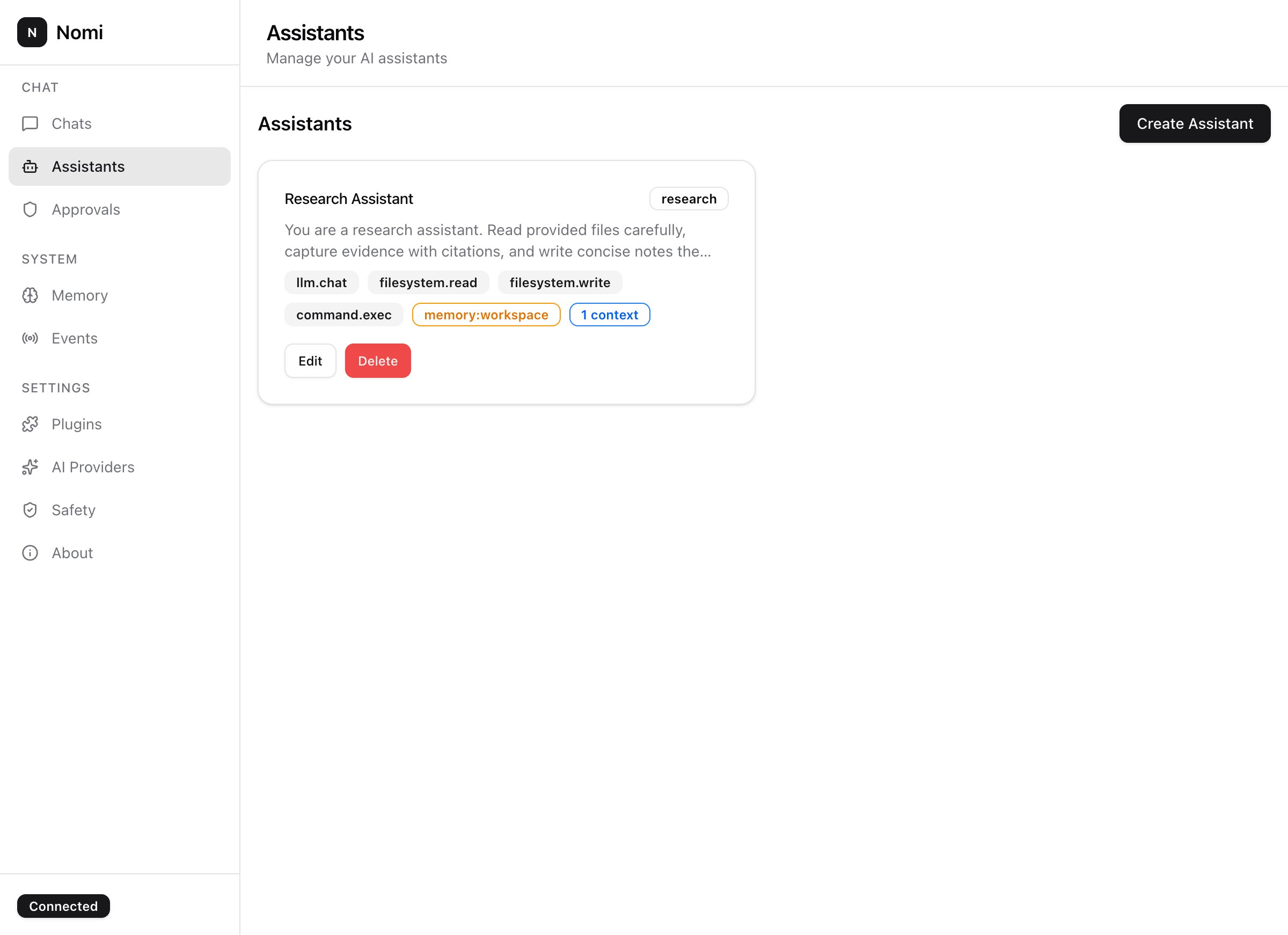Image resolution: width=1288 pixels, height=935 pixels.
Task: Delete the Research Assistant
Action: click(x=378, y=361)
